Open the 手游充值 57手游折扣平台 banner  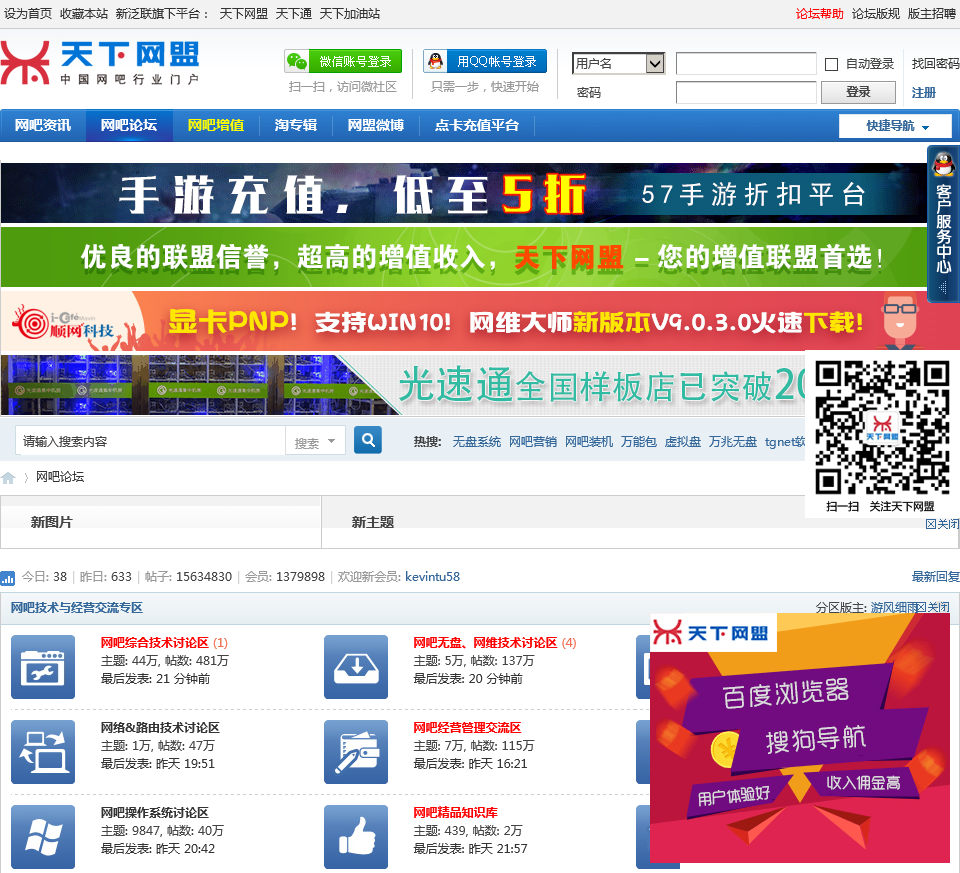[x=463, y=194]
